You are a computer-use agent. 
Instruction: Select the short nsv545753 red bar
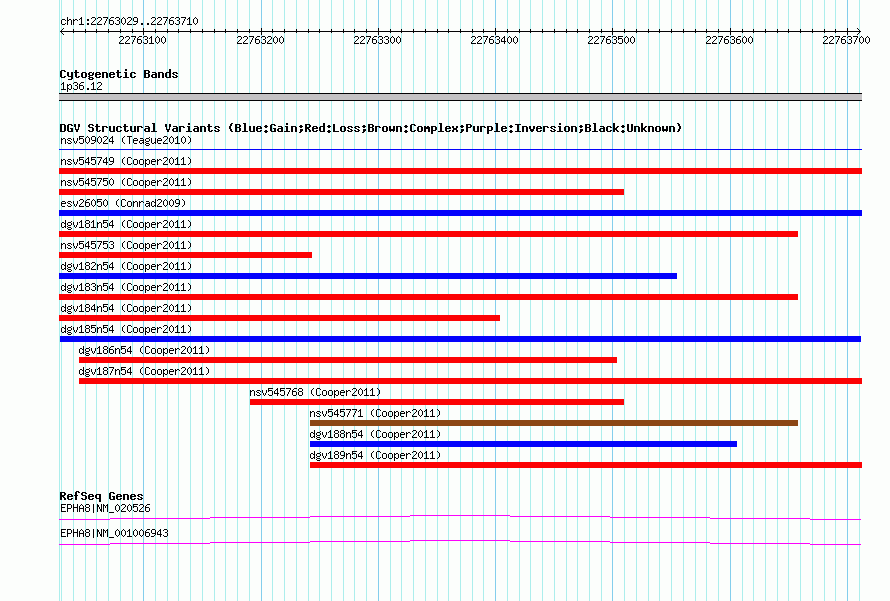186,255
